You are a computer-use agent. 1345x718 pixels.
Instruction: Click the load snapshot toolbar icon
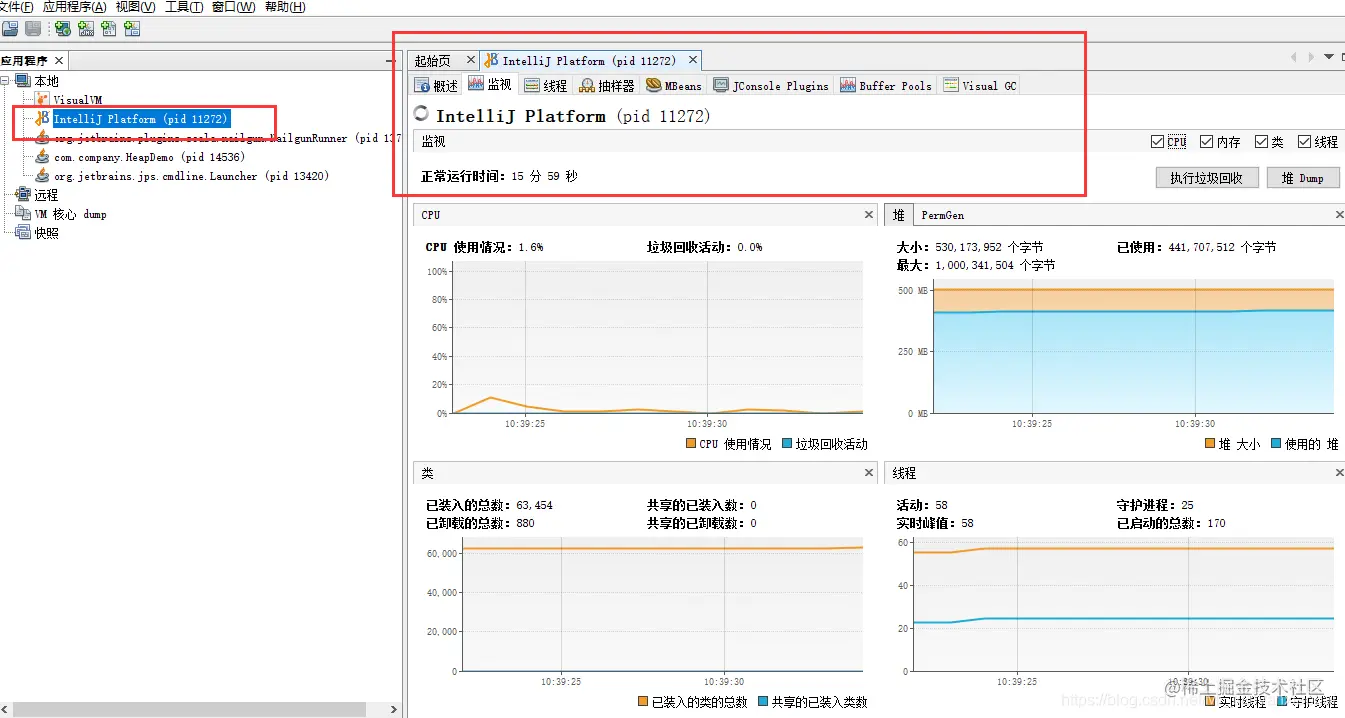[x=10, y=29]
